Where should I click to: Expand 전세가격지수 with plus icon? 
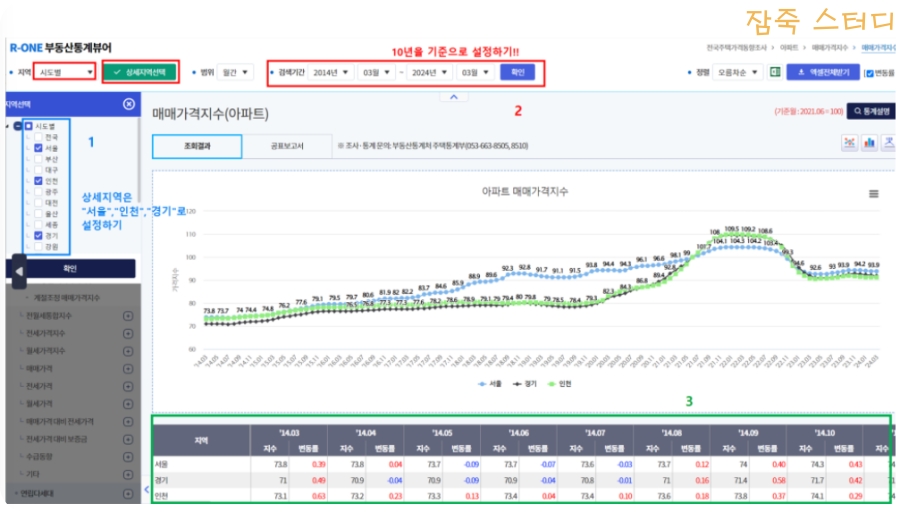(x=128, y=333)
